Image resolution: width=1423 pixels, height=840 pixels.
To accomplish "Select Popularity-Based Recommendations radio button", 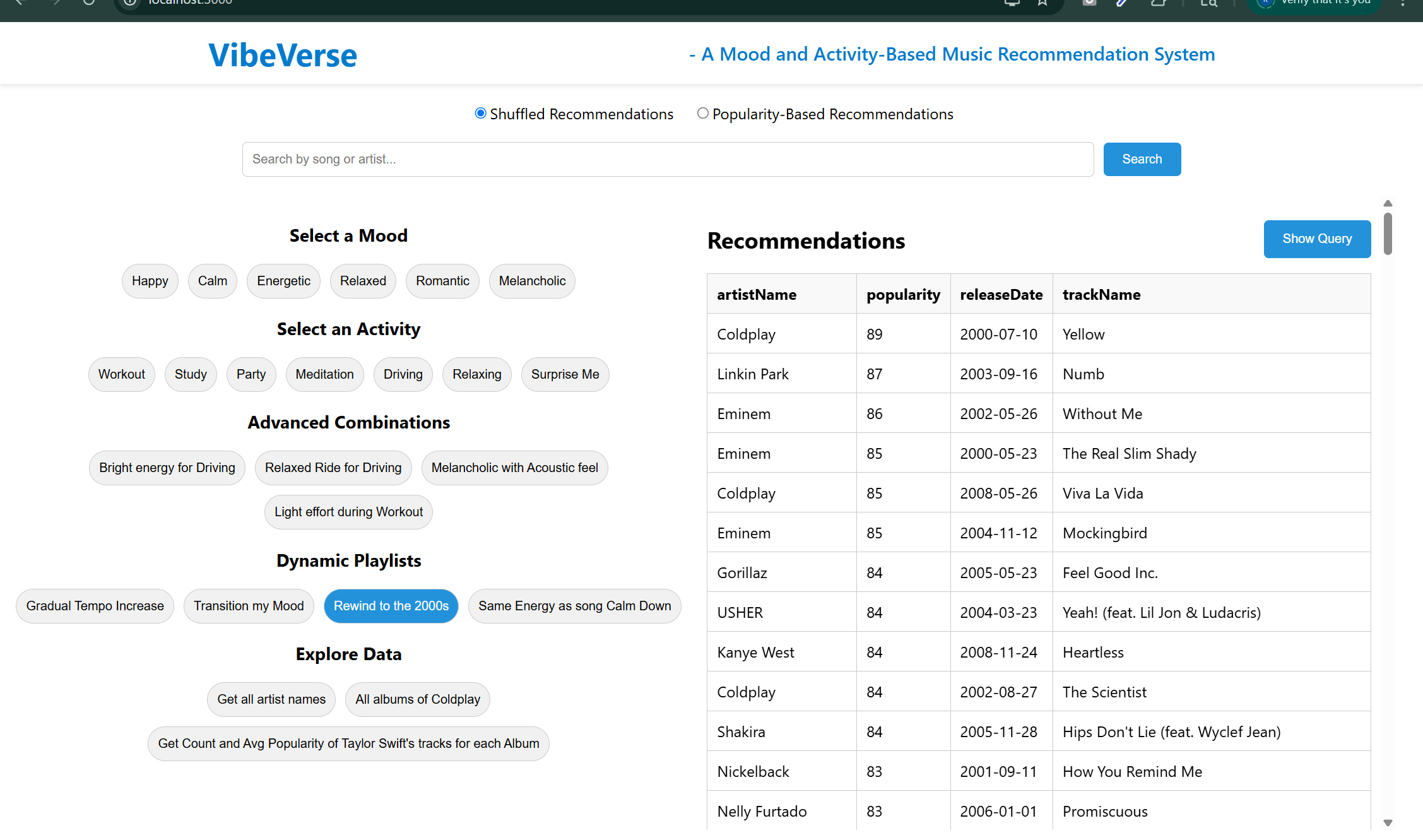I will [702, 114].
